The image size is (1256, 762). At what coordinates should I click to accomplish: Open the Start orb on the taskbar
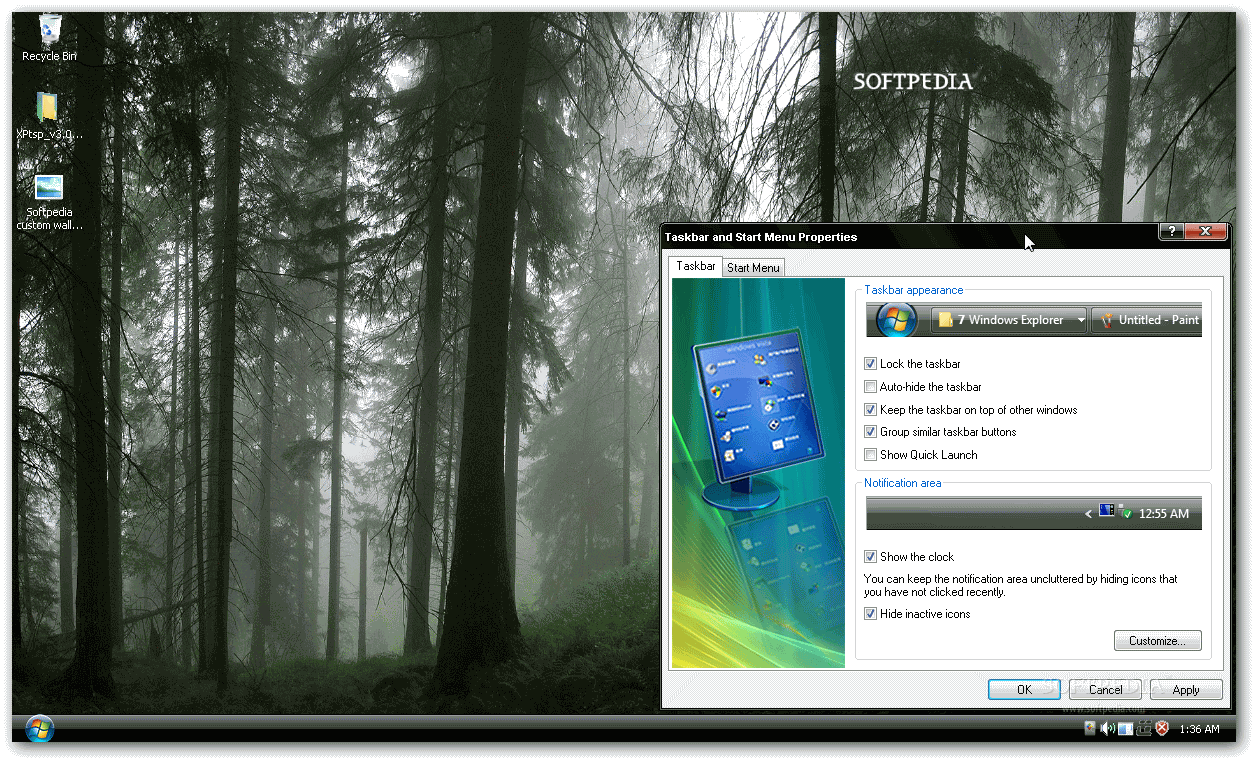pyautogui.click(x=40, y=729)
